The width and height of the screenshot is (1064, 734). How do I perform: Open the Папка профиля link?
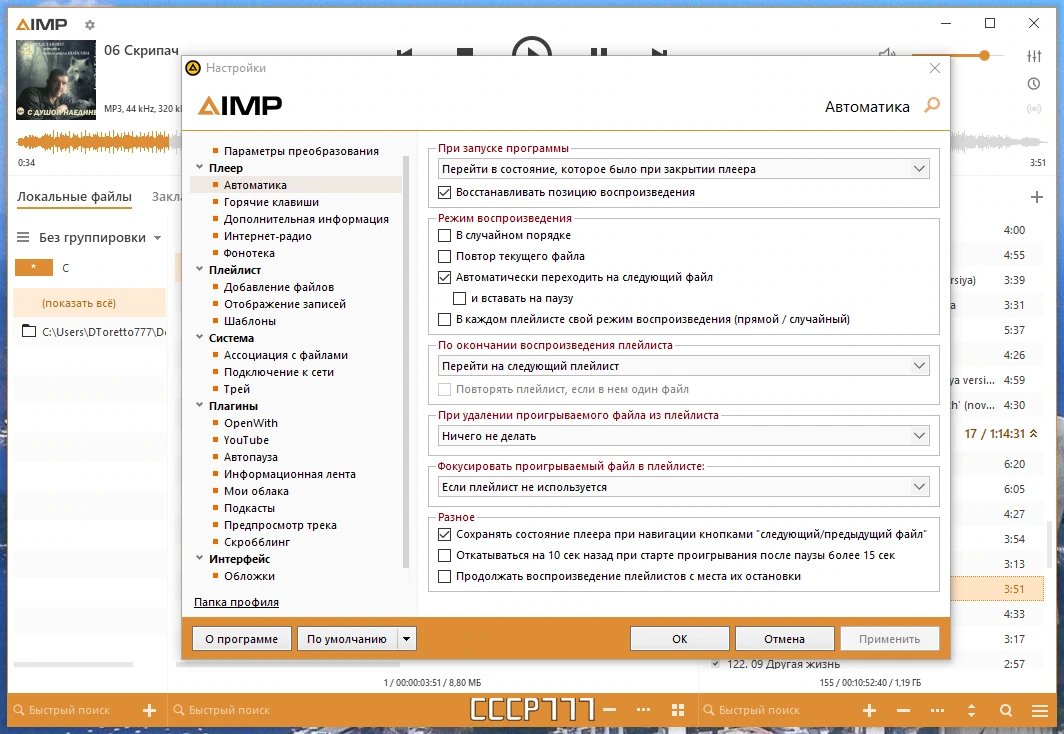pos(236,602)
